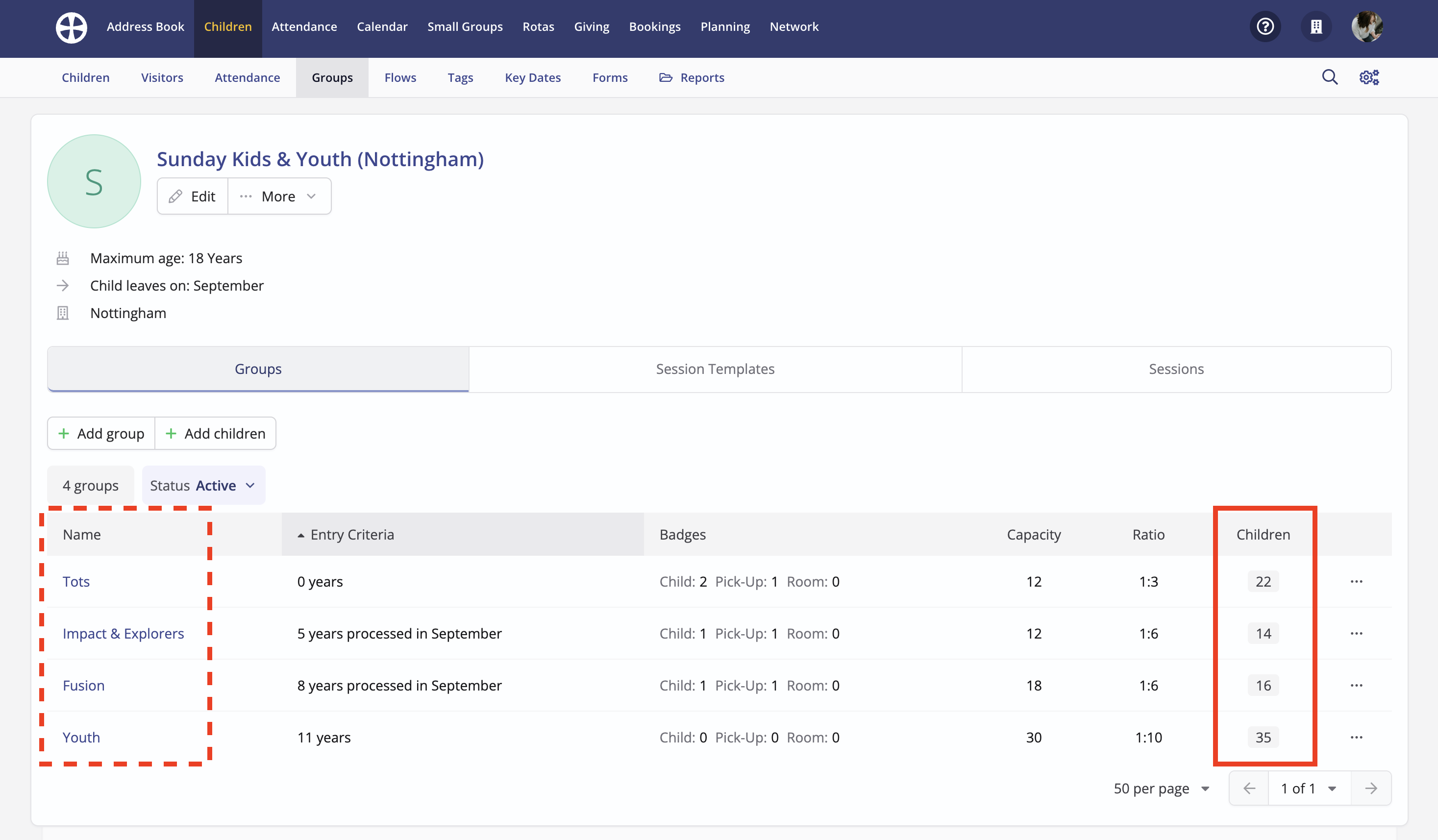This screenshot has width=1438, height=840.
Task: Go to next page arrow
Action: [1371, 789]
